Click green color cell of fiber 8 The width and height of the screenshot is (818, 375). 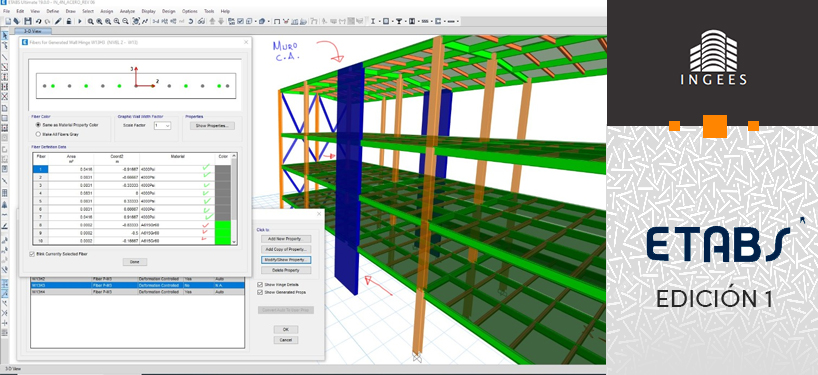coord(223,225)
